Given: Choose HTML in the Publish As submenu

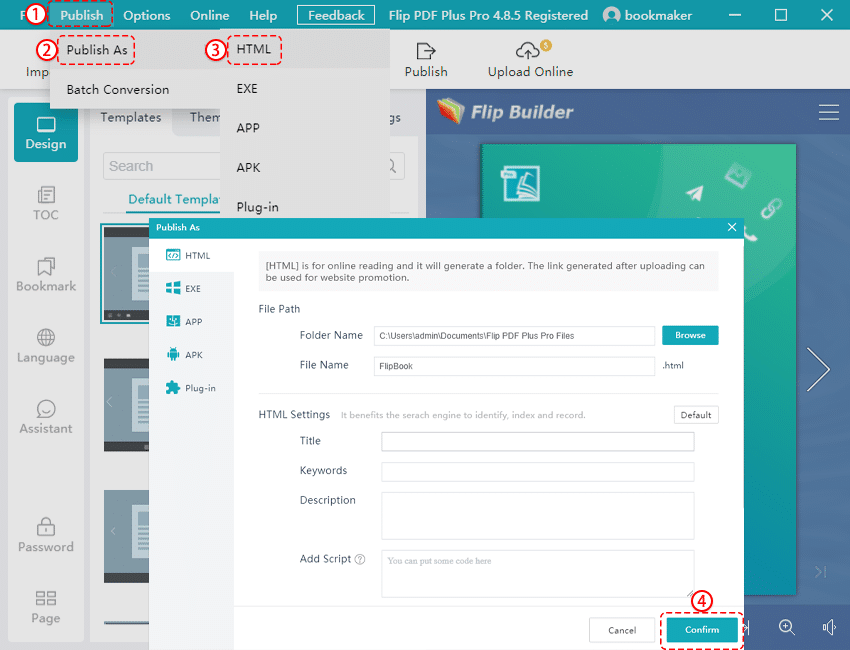Looking at the screenshot, I should [253, 49].
